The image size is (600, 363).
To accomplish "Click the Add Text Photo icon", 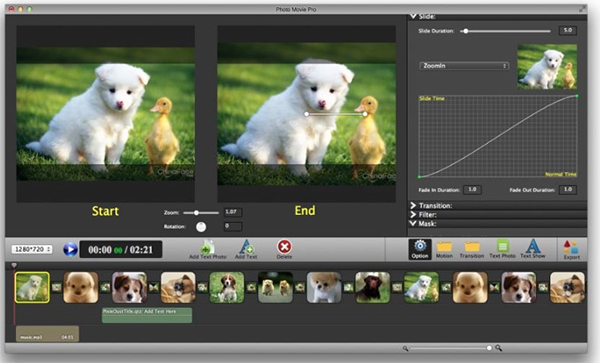I will (208, 247).
